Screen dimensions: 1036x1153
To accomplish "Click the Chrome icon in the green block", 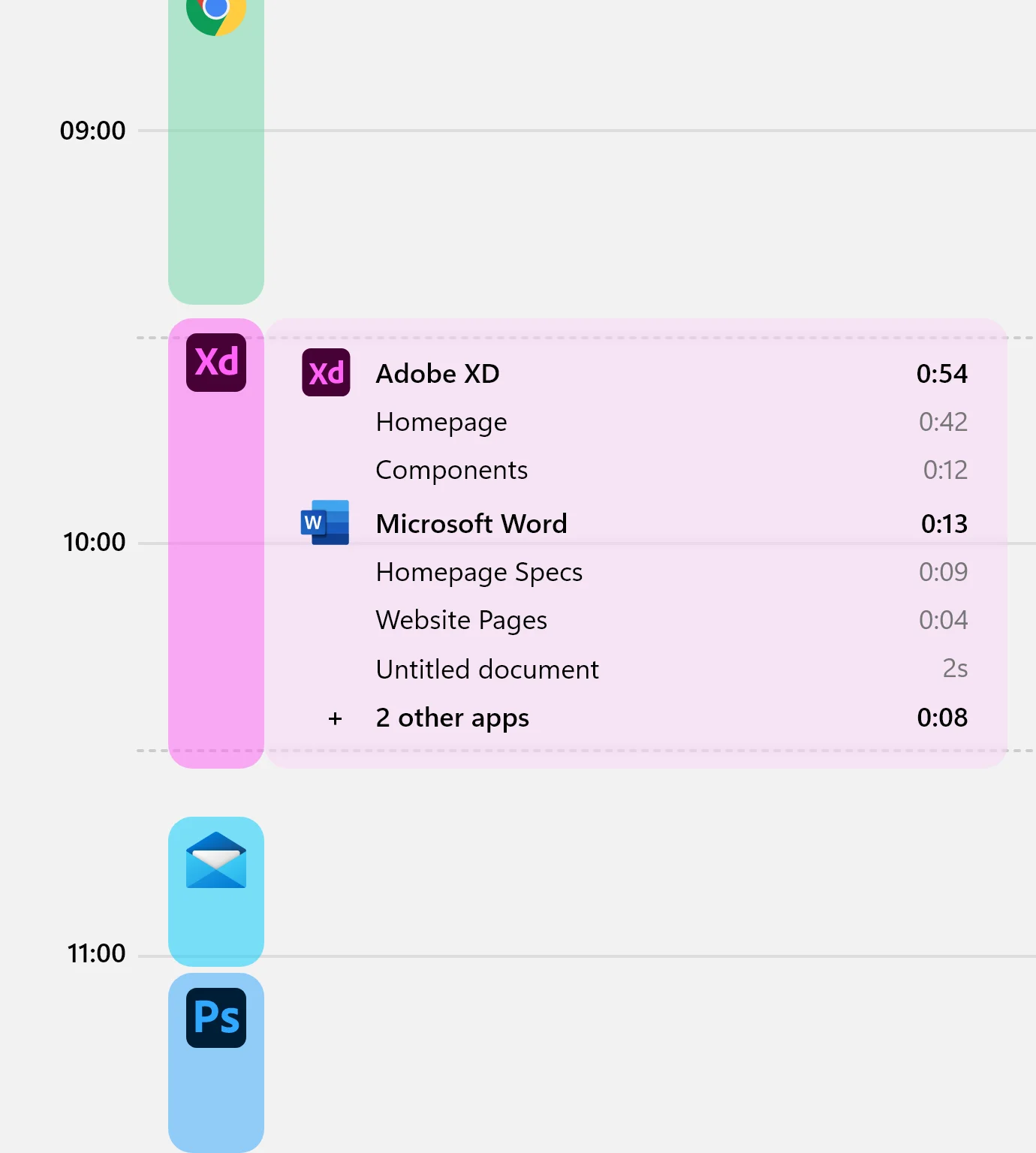I will (216, 12).
